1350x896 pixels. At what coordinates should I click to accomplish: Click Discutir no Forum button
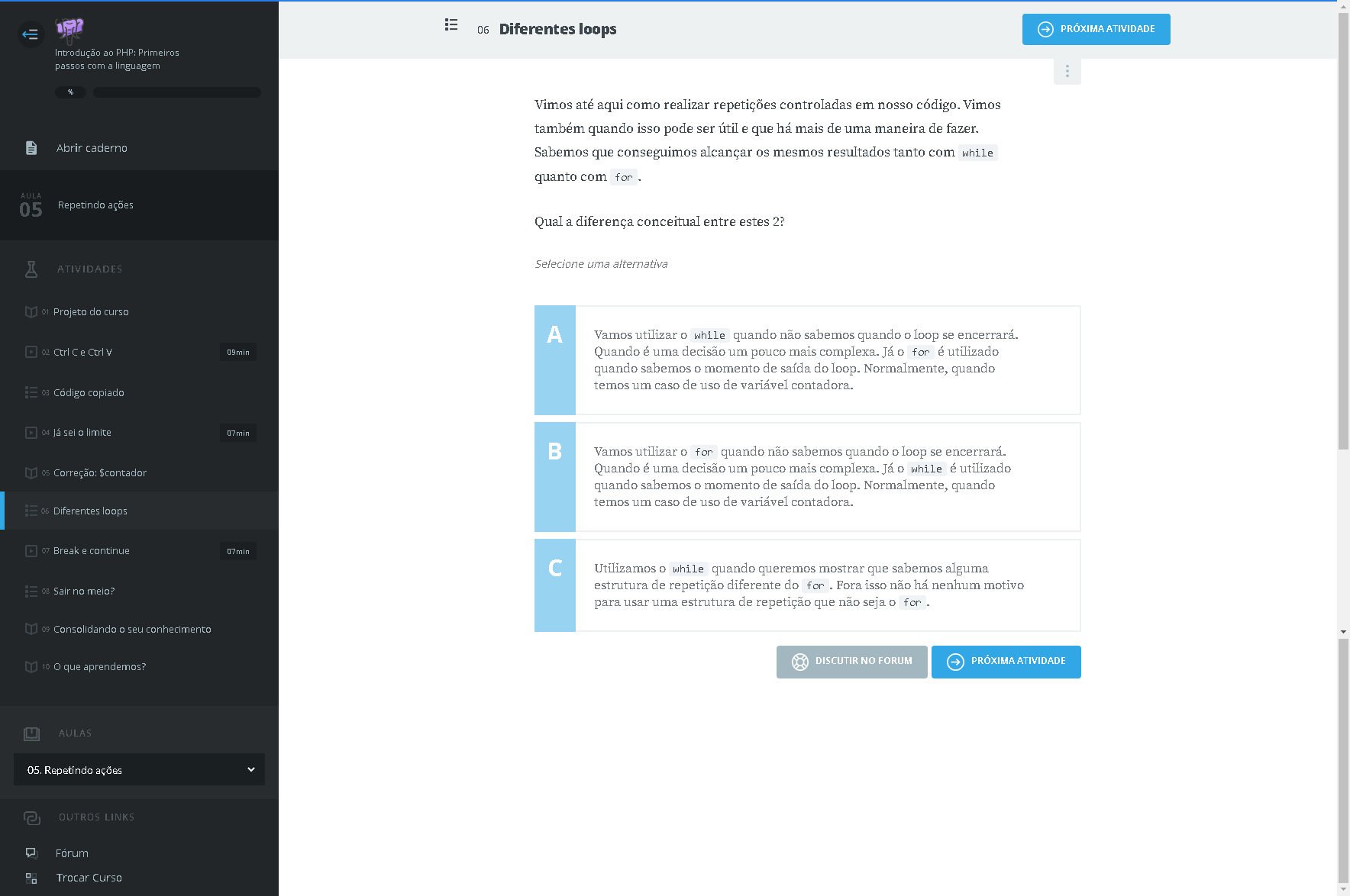coord(851,662)
